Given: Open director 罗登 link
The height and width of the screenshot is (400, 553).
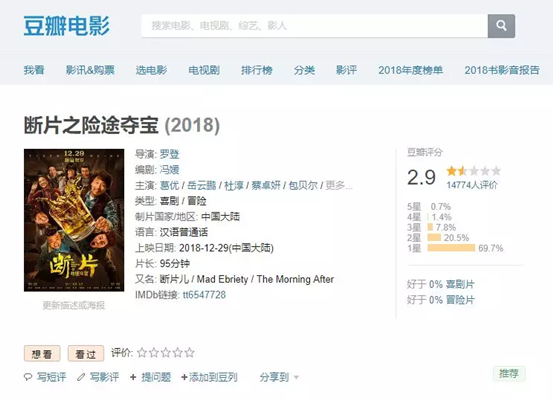Looking at the screenshot, I should pyautogui.click(x=169, y=154).
